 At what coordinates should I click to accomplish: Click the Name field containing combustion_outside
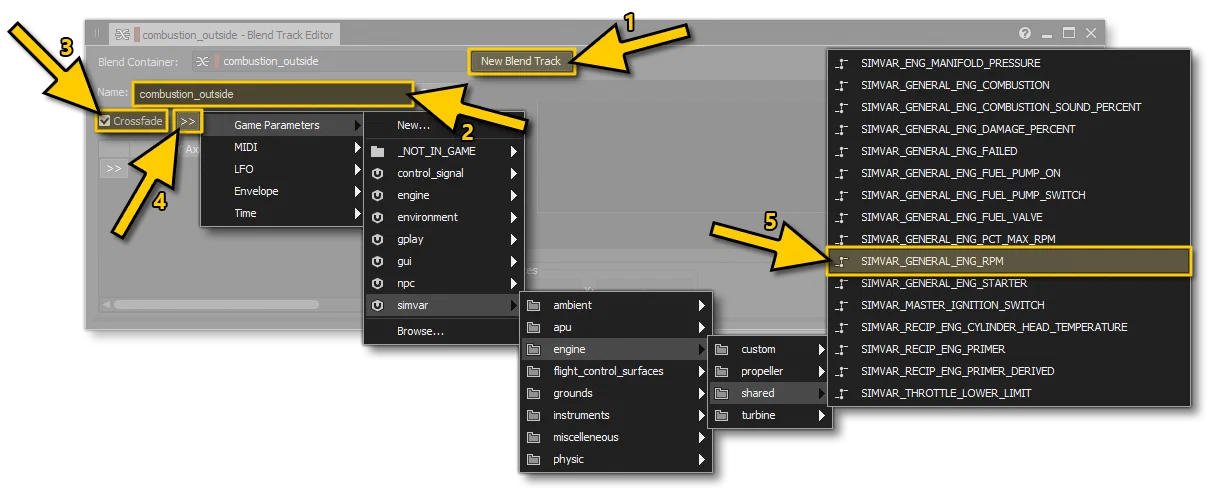click(272, 94)
